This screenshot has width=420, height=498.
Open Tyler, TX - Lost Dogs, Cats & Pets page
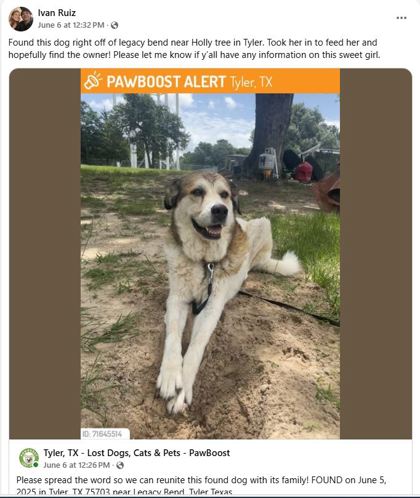pos(137,453)
